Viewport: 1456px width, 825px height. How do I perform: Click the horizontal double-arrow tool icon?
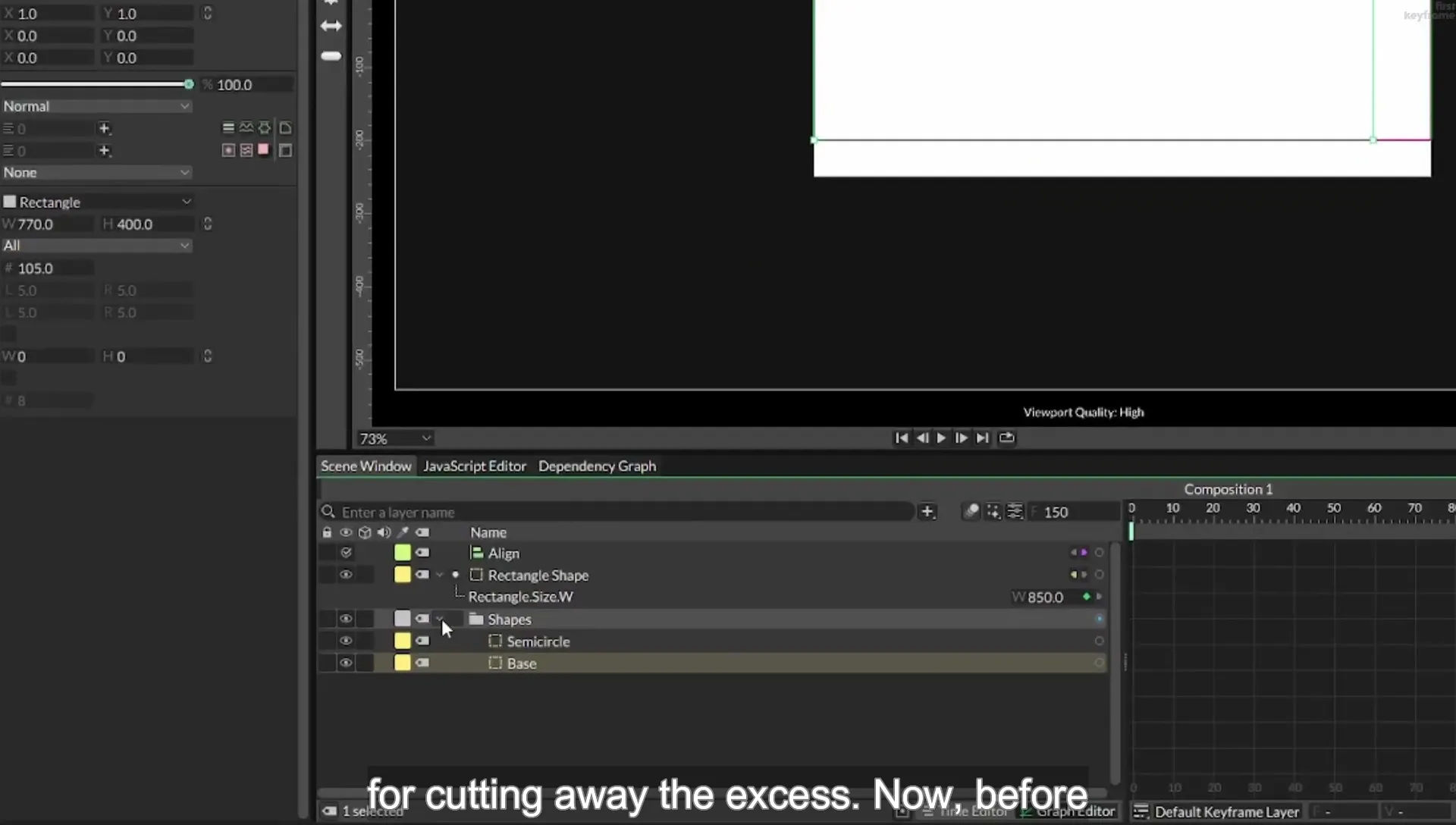pos(331,26)
